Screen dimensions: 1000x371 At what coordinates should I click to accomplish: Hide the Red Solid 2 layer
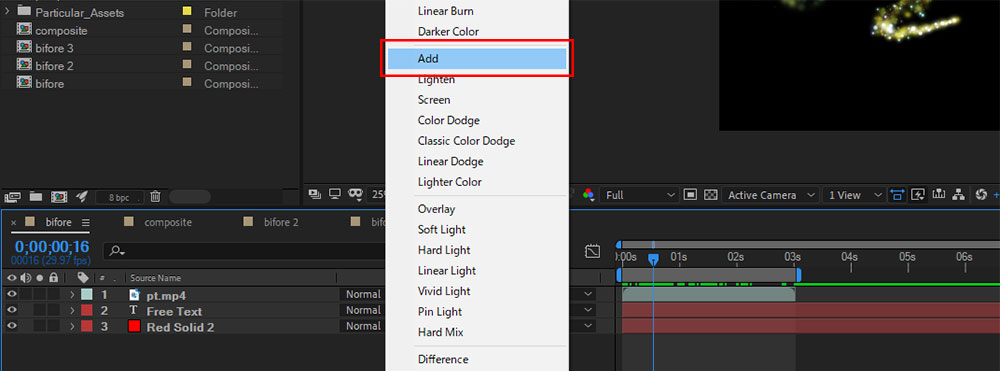11,326
